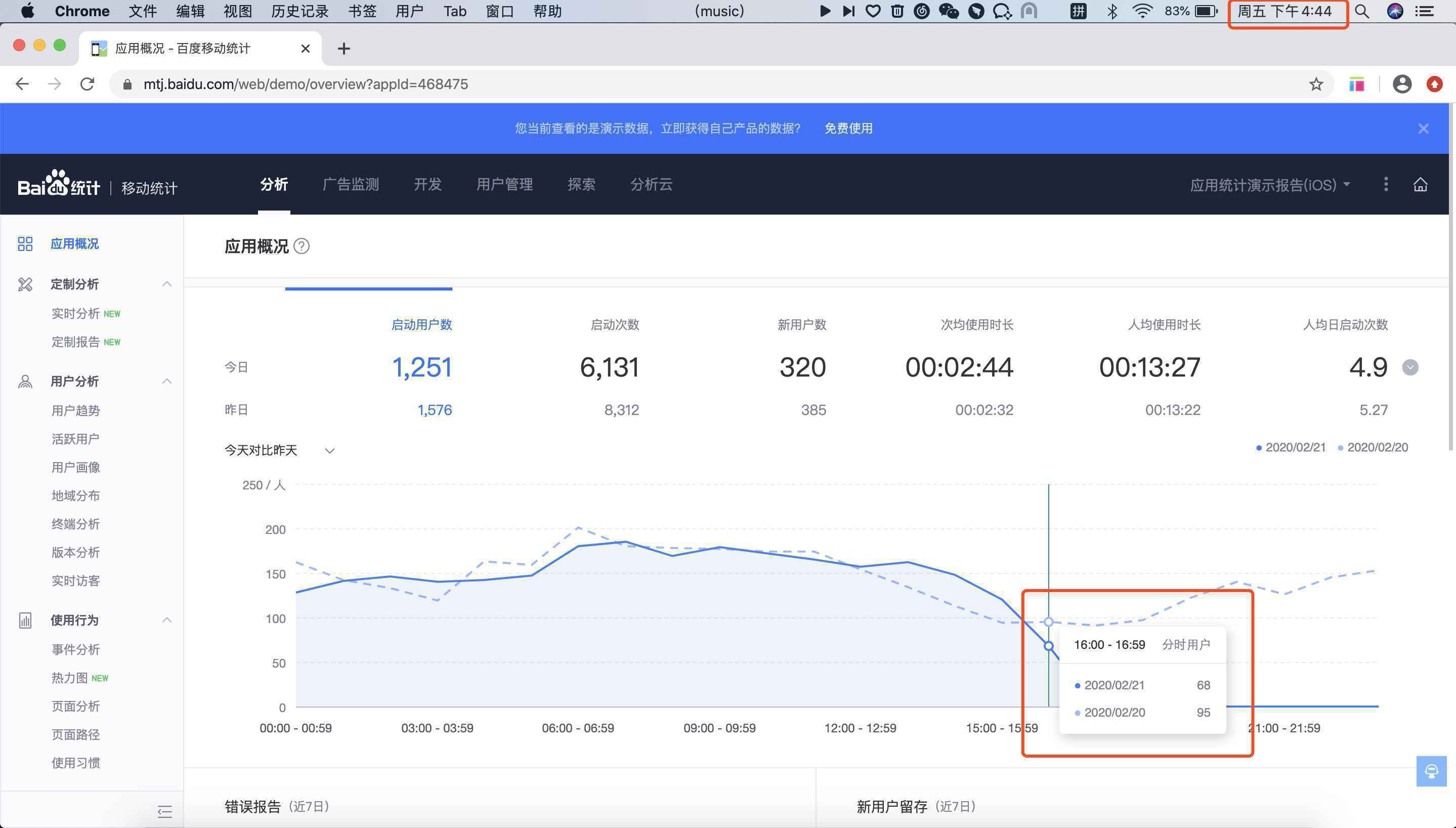1456x828 pixels.
Task: Open 定制报告 in sidebar
Action: pos(75,342)
